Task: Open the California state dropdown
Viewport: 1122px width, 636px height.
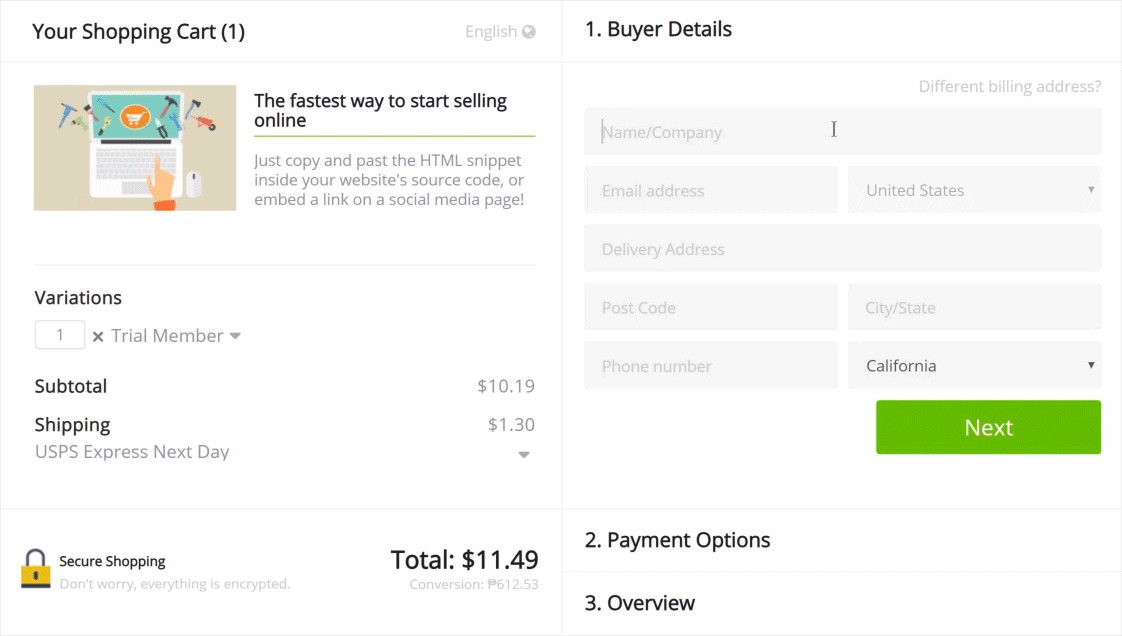Action: (974, 366)
